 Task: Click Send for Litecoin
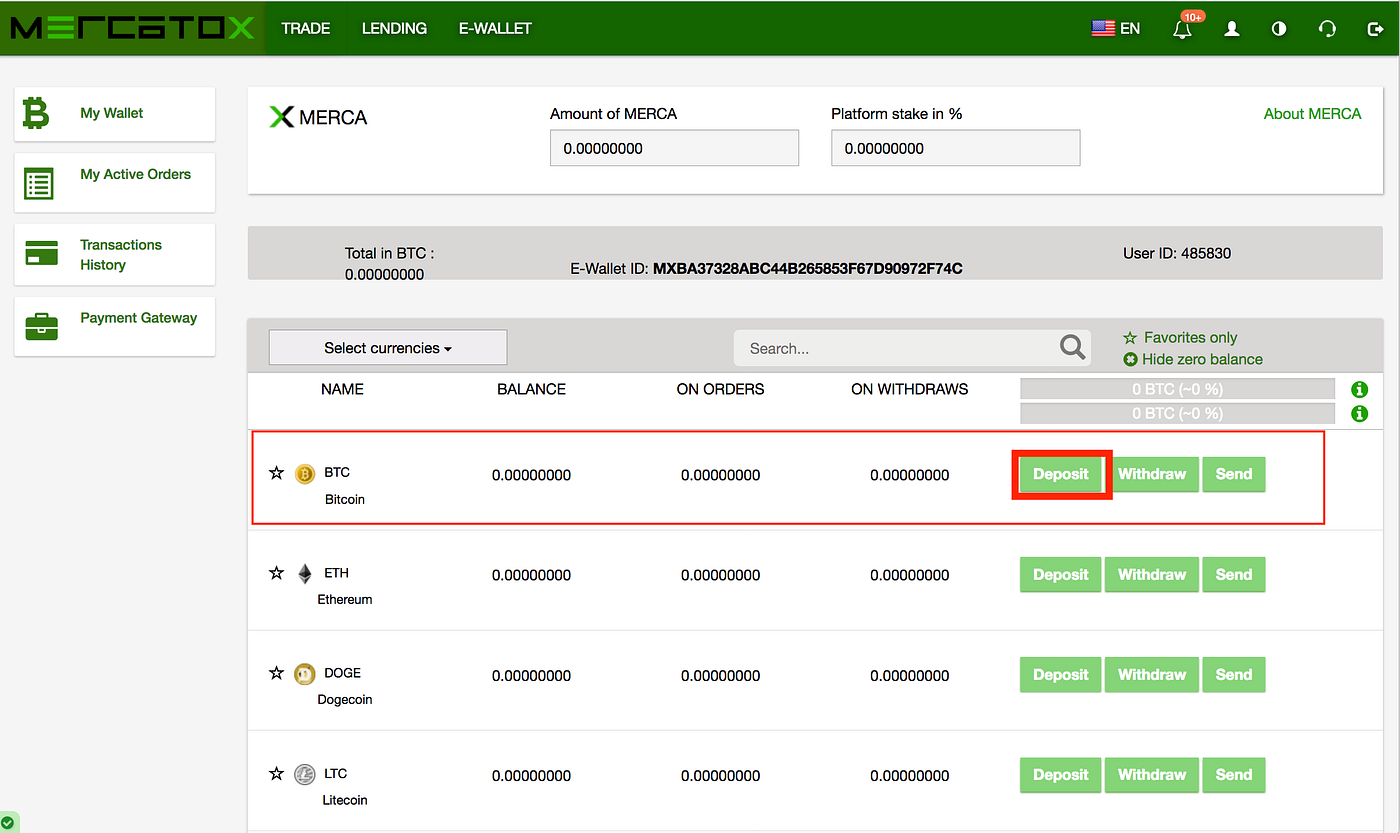click(x=1234, y=775)
